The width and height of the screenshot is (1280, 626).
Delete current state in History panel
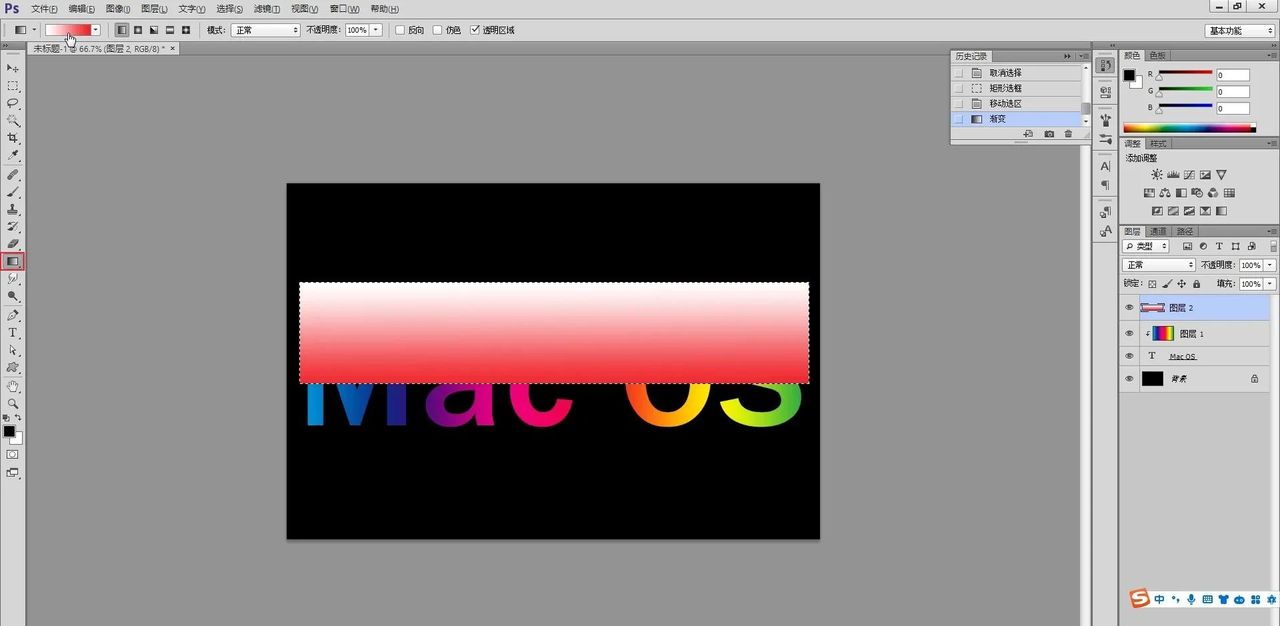1068,133
